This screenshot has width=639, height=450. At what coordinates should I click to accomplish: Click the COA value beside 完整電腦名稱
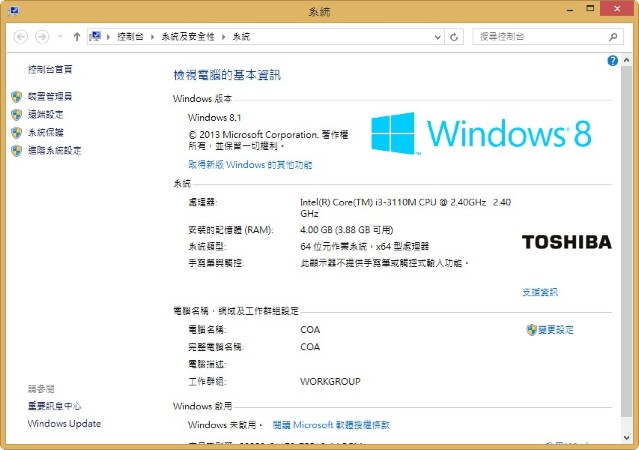[x=310, y=347]
